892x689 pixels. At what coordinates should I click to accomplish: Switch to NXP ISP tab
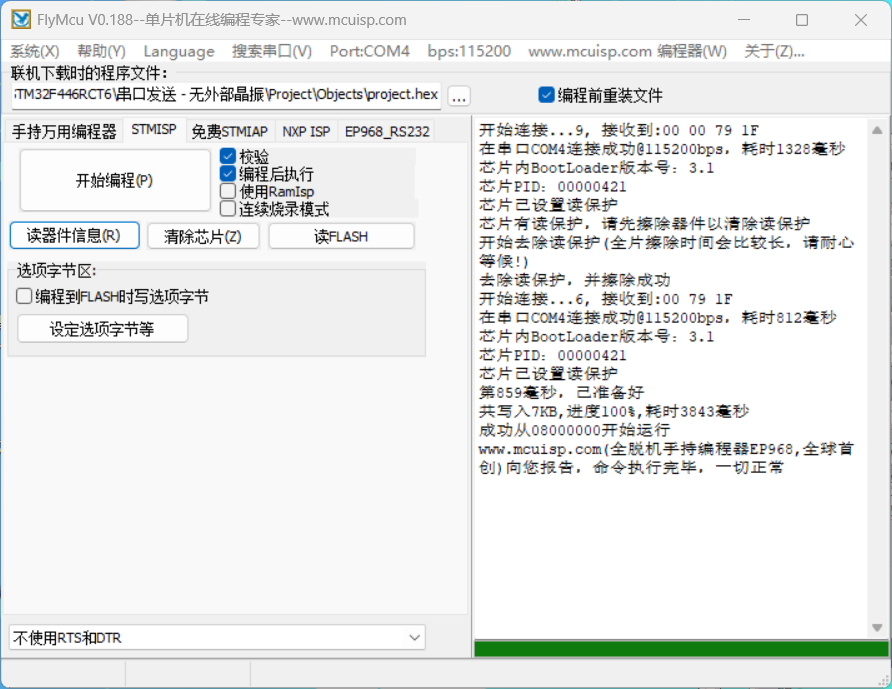coord(306,132)
